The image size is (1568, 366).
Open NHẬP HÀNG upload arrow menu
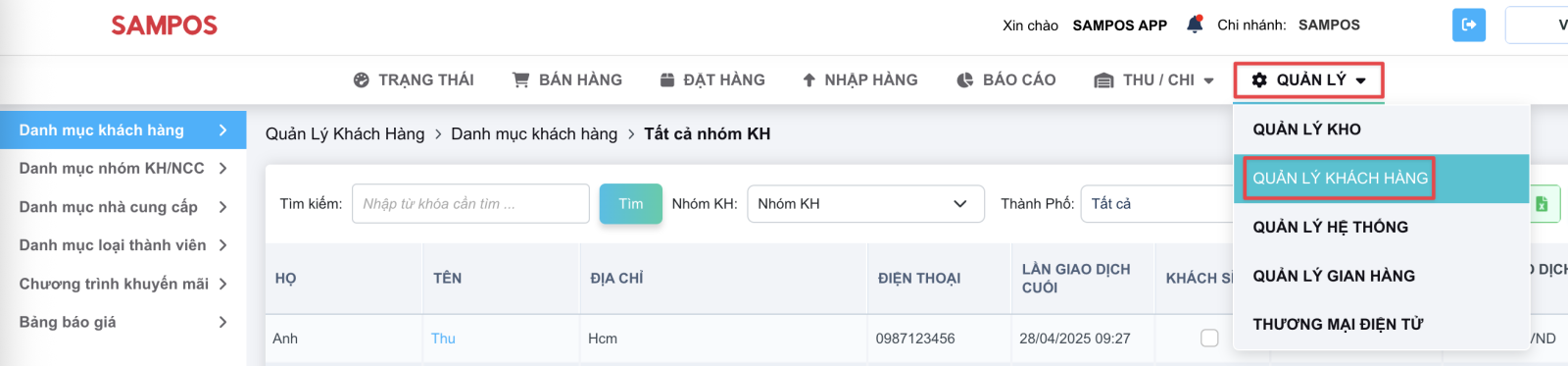point(859,80)
